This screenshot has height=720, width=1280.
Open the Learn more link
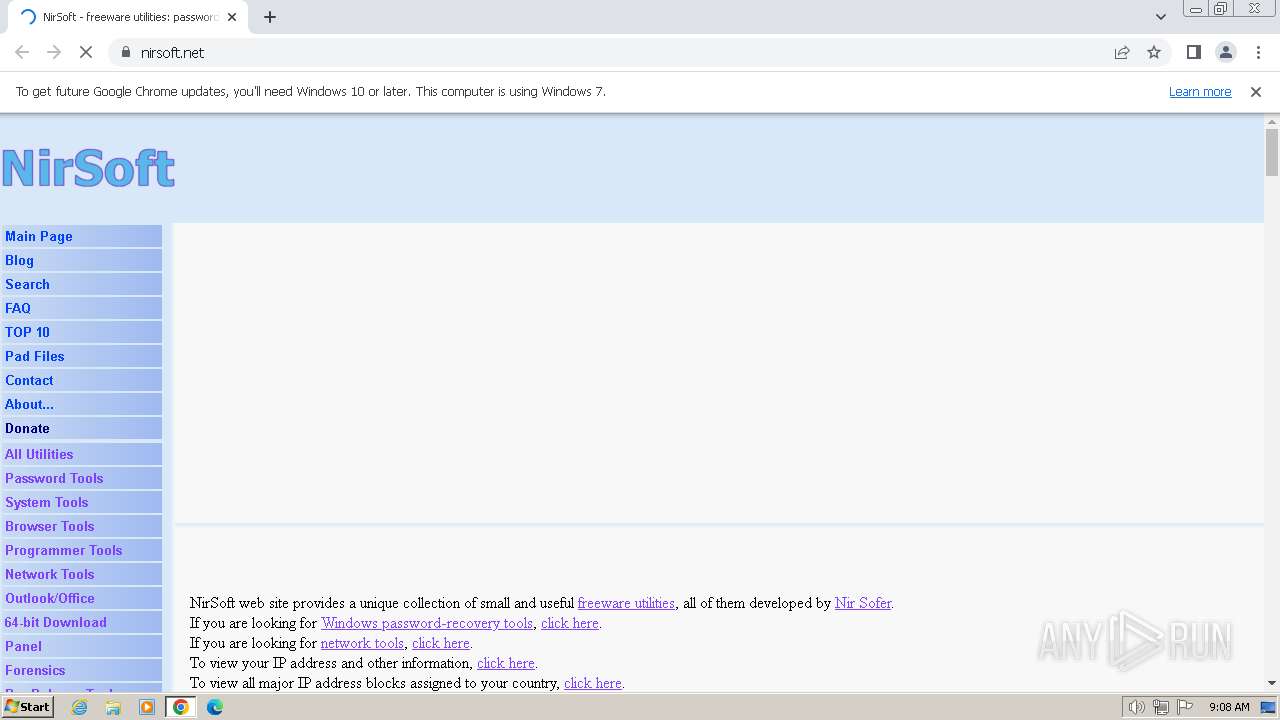(x=1200, y=91)
